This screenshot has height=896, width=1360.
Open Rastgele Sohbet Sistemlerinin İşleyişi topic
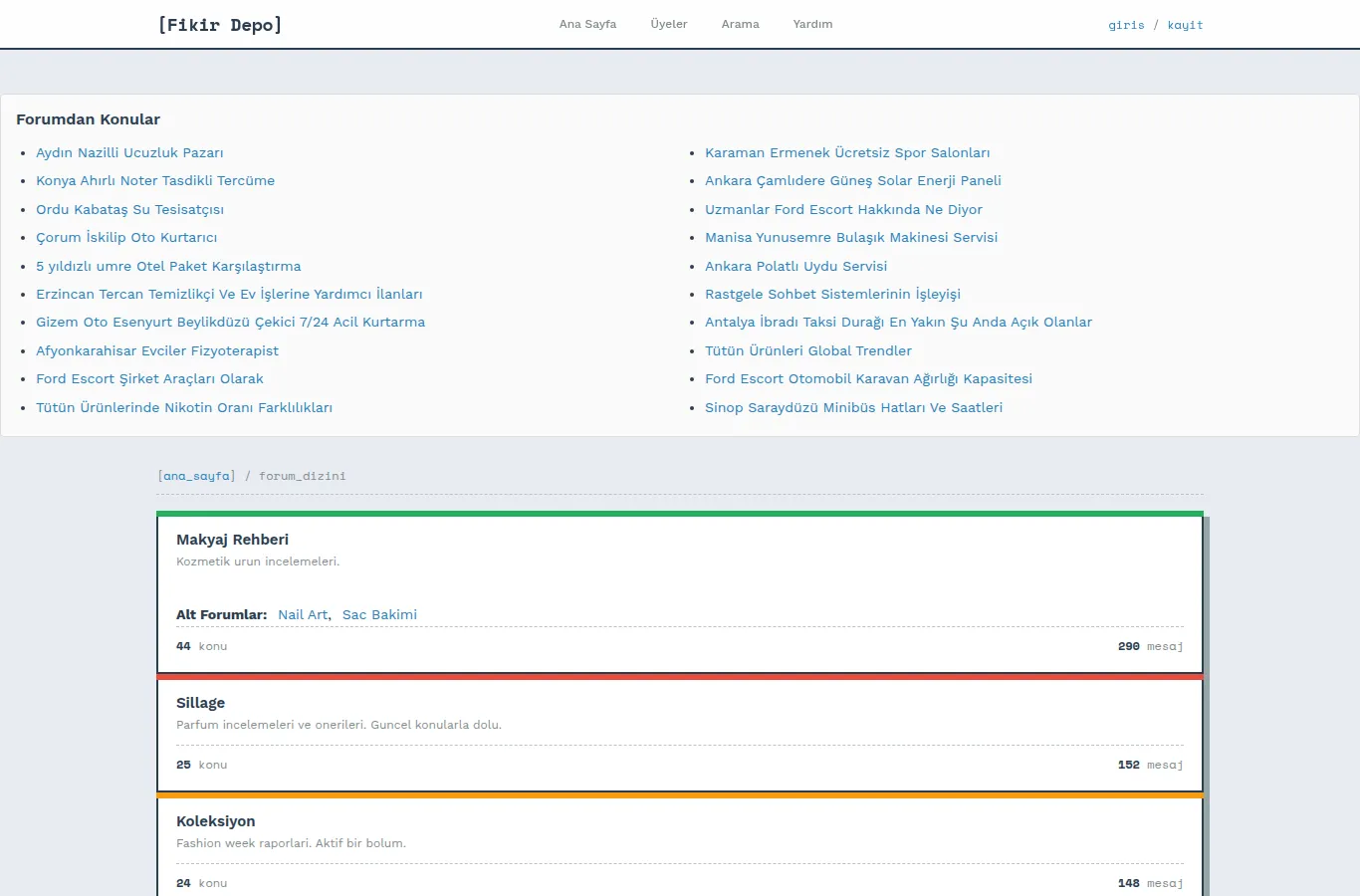pyautogui.click(x=832, y=294)
